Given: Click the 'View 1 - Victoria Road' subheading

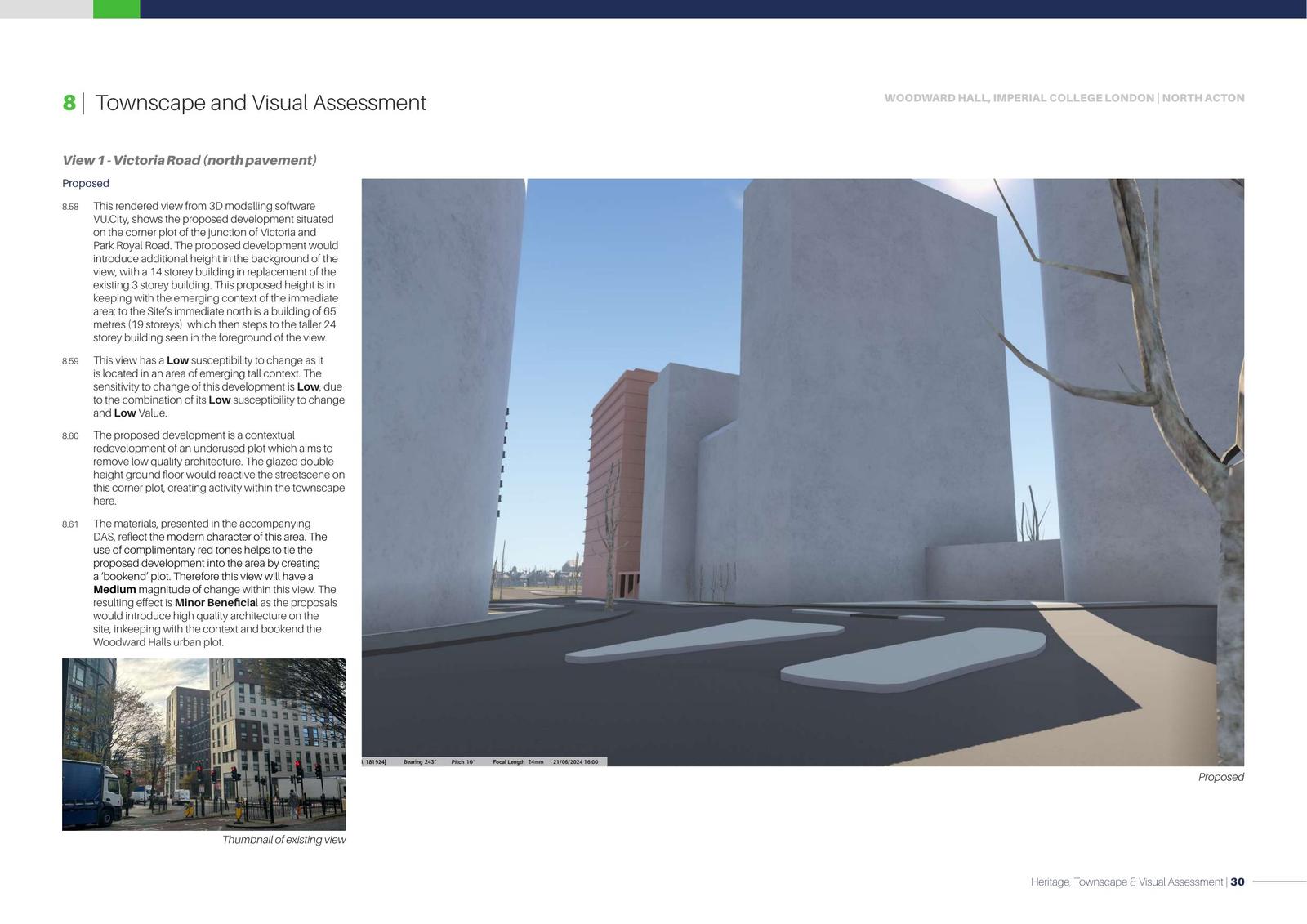Looking at the screenshot, I should click(x=189, y=160).
